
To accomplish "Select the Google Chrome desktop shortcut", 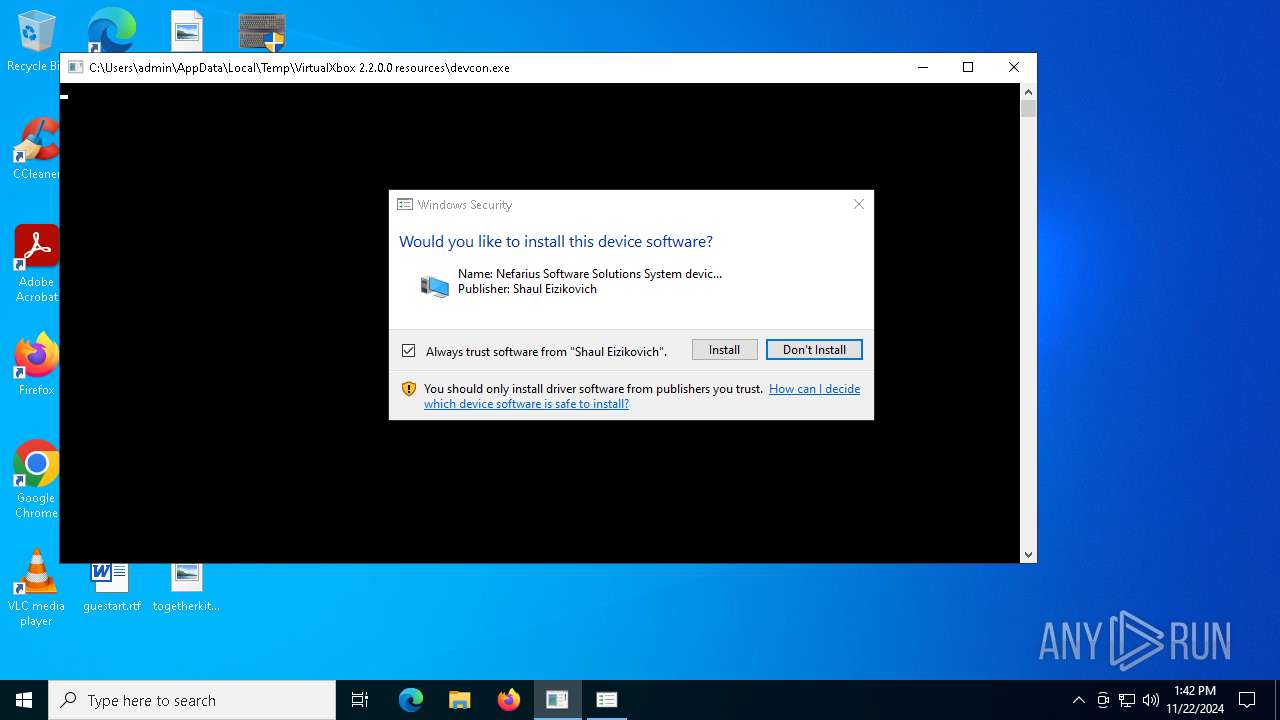I will 36,480.
